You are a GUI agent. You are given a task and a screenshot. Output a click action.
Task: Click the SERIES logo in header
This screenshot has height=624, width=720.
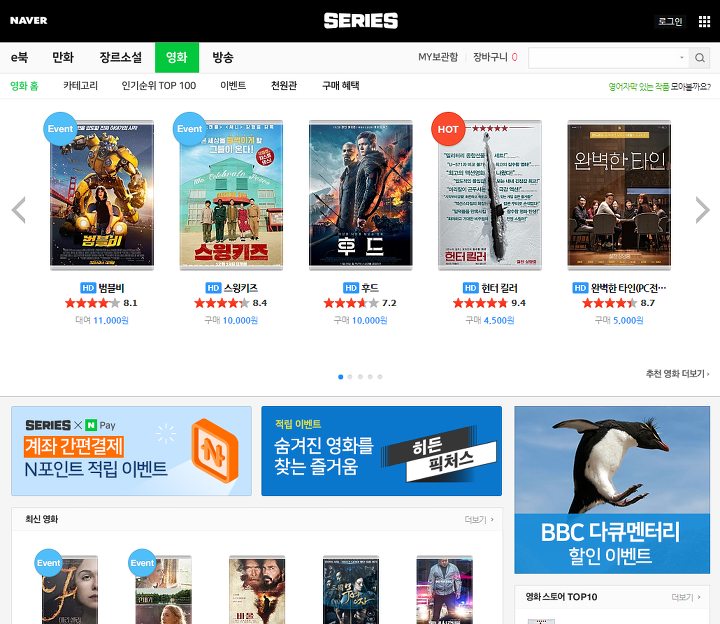360,21
